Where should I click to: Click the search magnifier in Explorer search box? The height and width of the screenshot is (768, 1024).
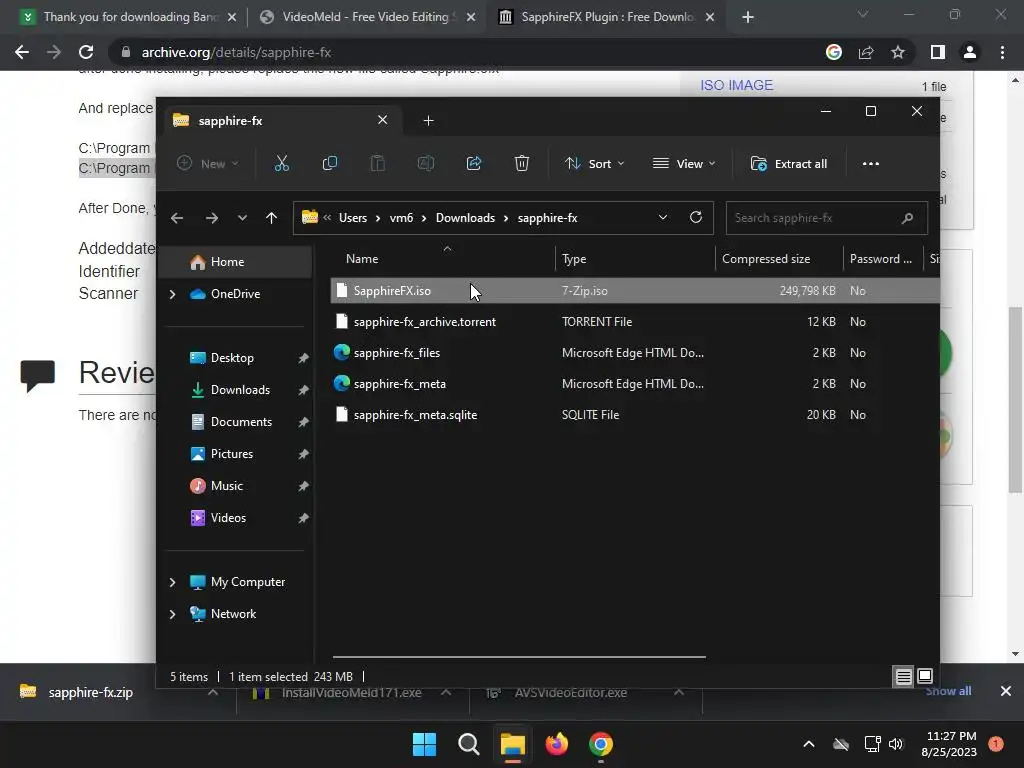click(x=907, y=218)
